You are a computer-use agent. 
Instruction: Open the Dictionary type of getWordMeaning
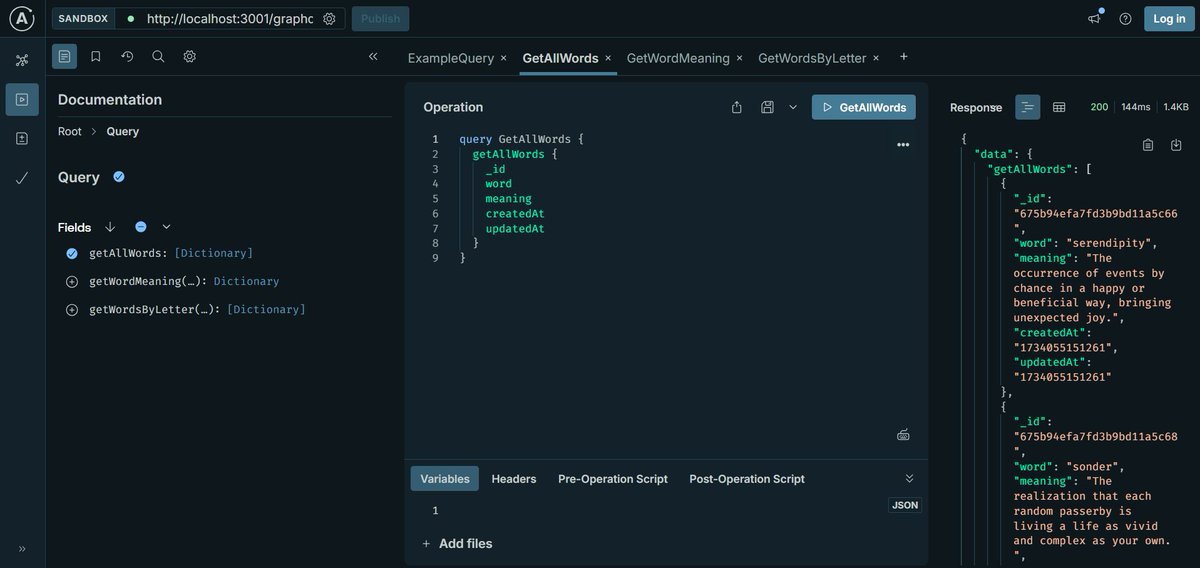(246, 282)
